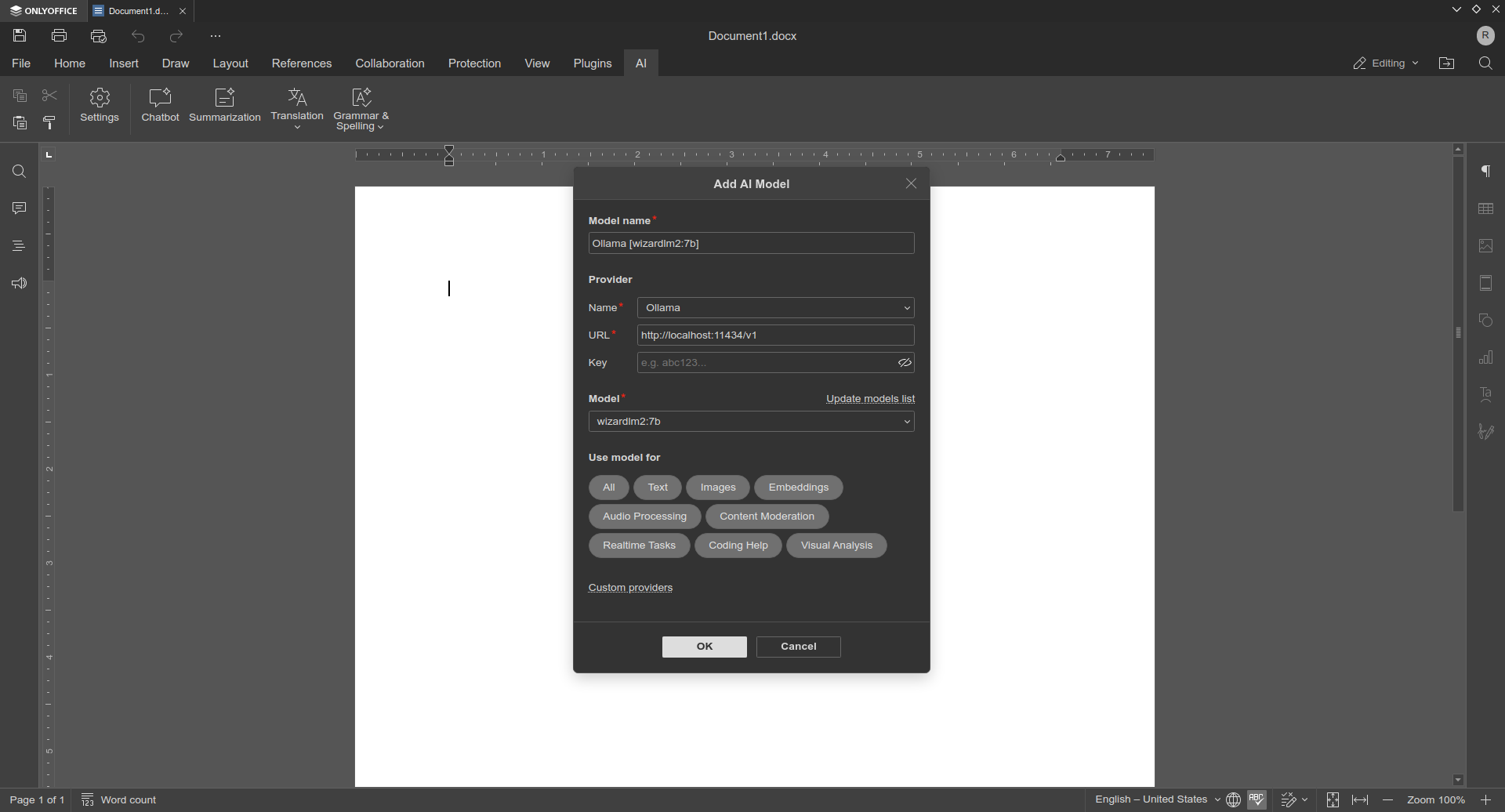Open the Plugins tab
Screen dimensions: 1505x812
click(592, 63)
